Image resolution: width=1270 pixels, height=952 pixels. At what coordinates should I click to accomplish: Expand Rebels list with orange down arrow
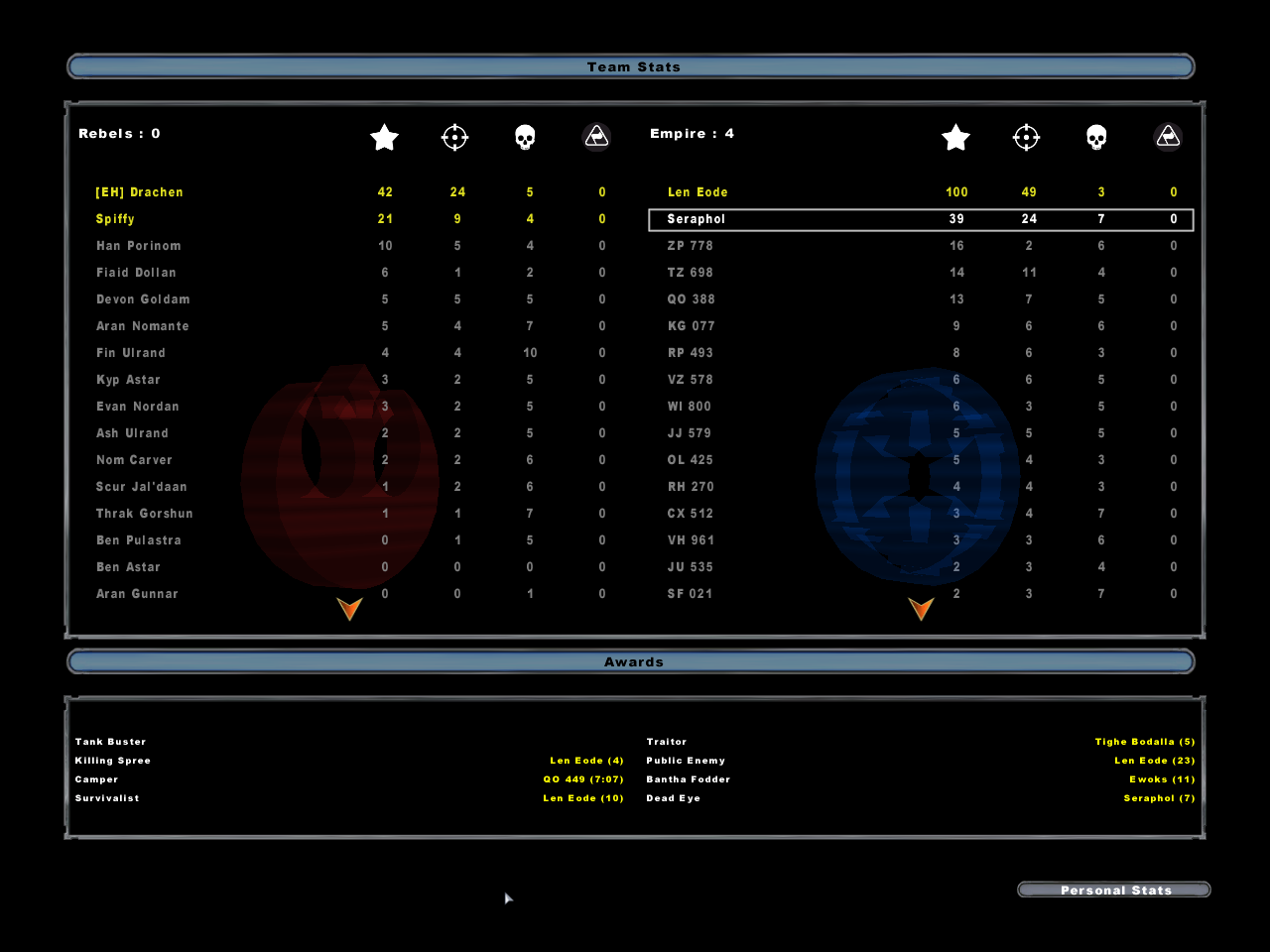[x=349, y=609]
